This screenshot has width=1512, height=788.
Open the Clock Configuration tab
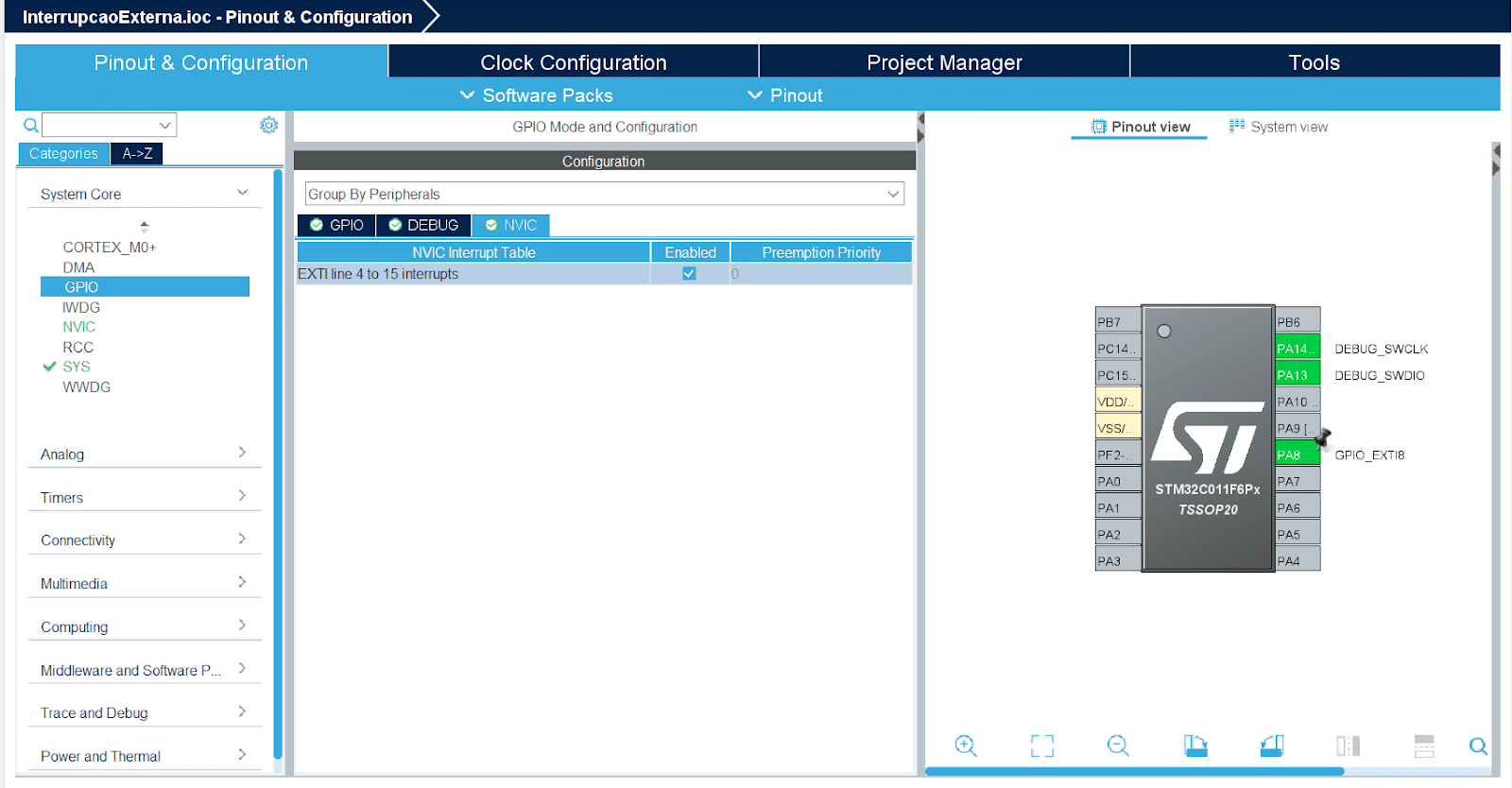(573, 62)
